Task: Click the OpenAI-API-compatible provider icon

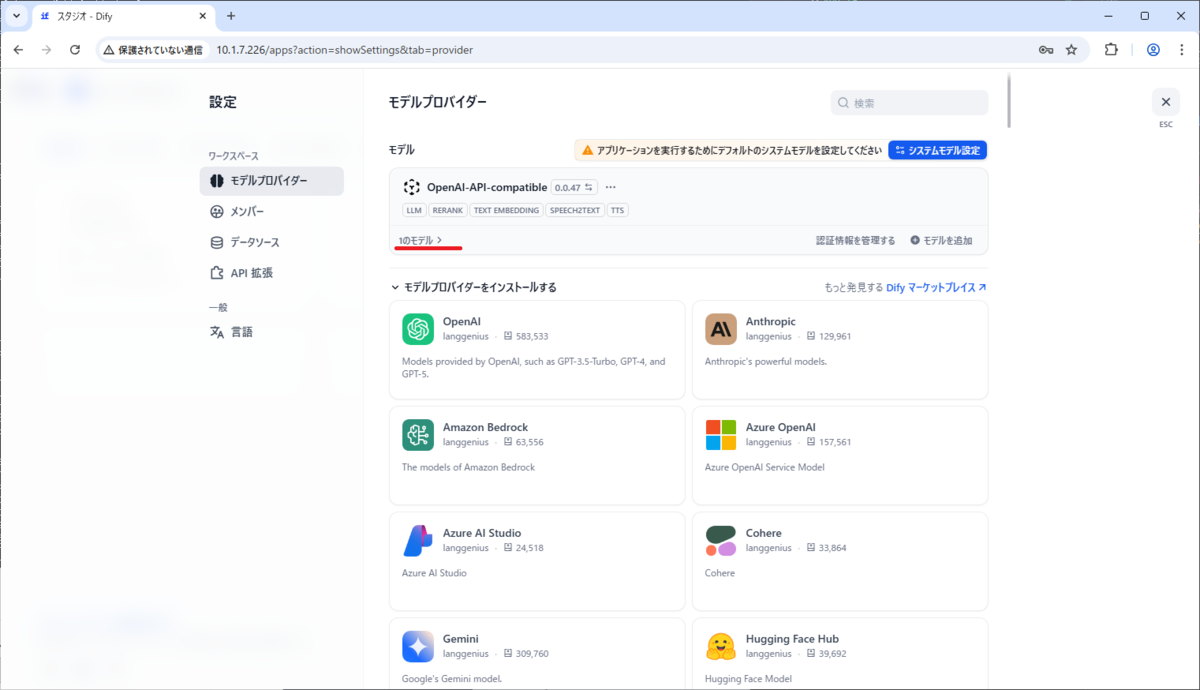Action: pos(411,187)
